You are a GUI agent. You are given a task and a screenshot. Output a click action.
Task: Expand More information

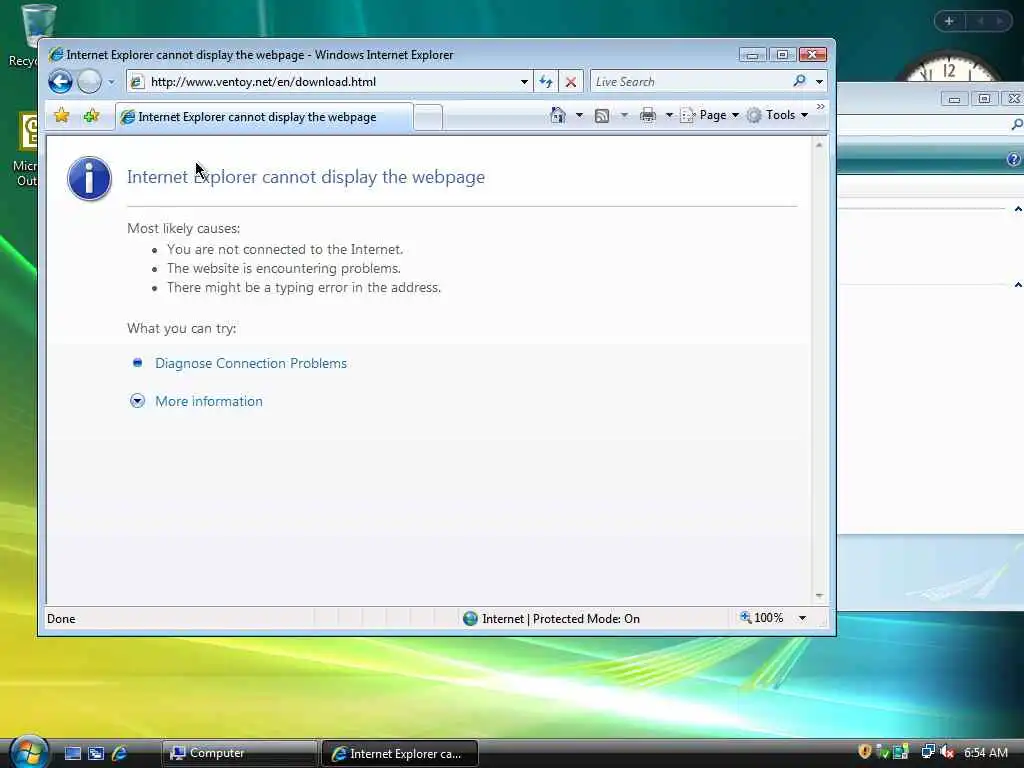tap(137, 401)
